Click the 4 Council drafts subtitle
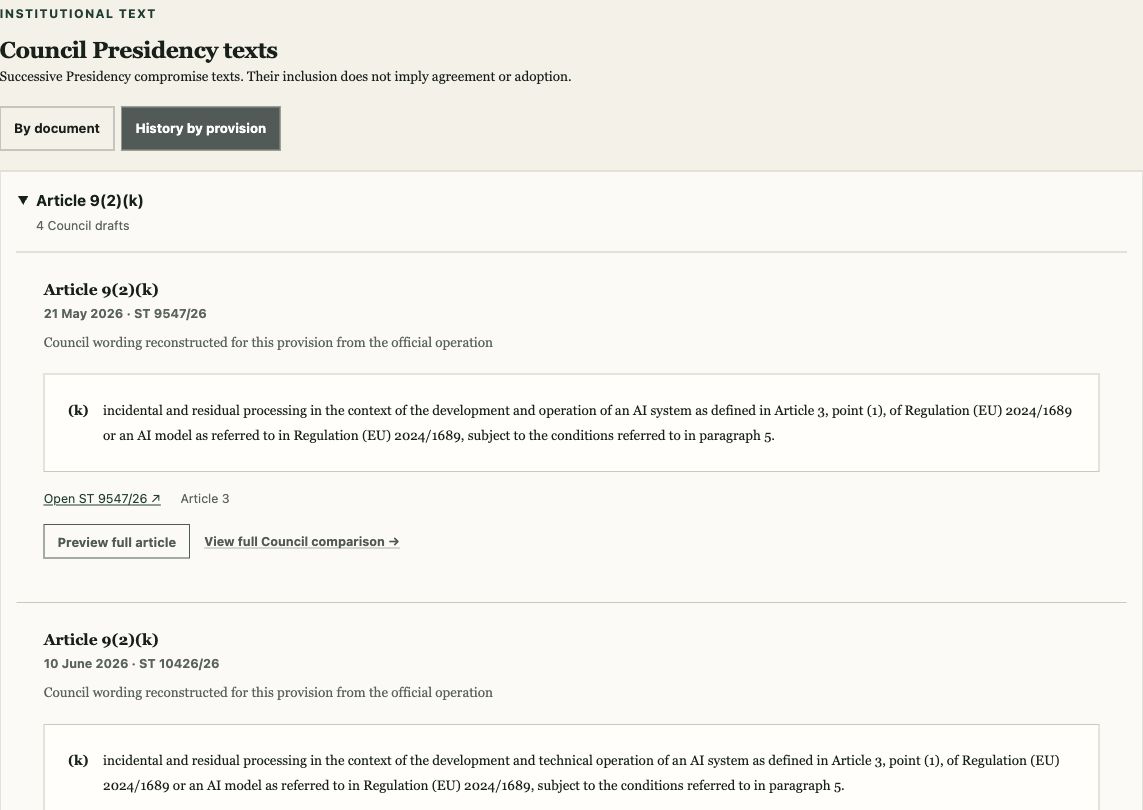 click(x=83, y=226)
